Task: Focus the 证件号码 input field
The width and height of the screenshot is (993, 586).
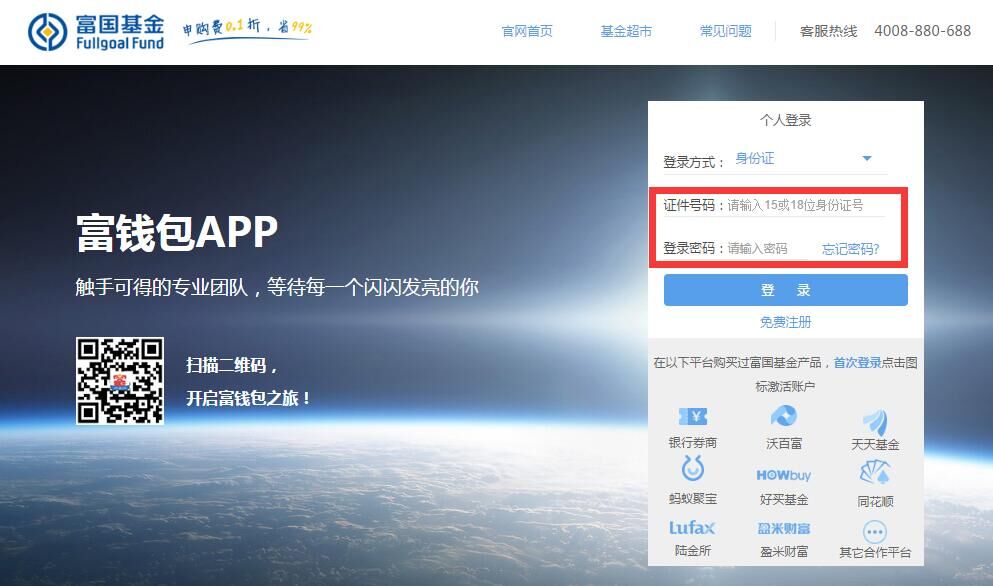Action: coord(805,205)
